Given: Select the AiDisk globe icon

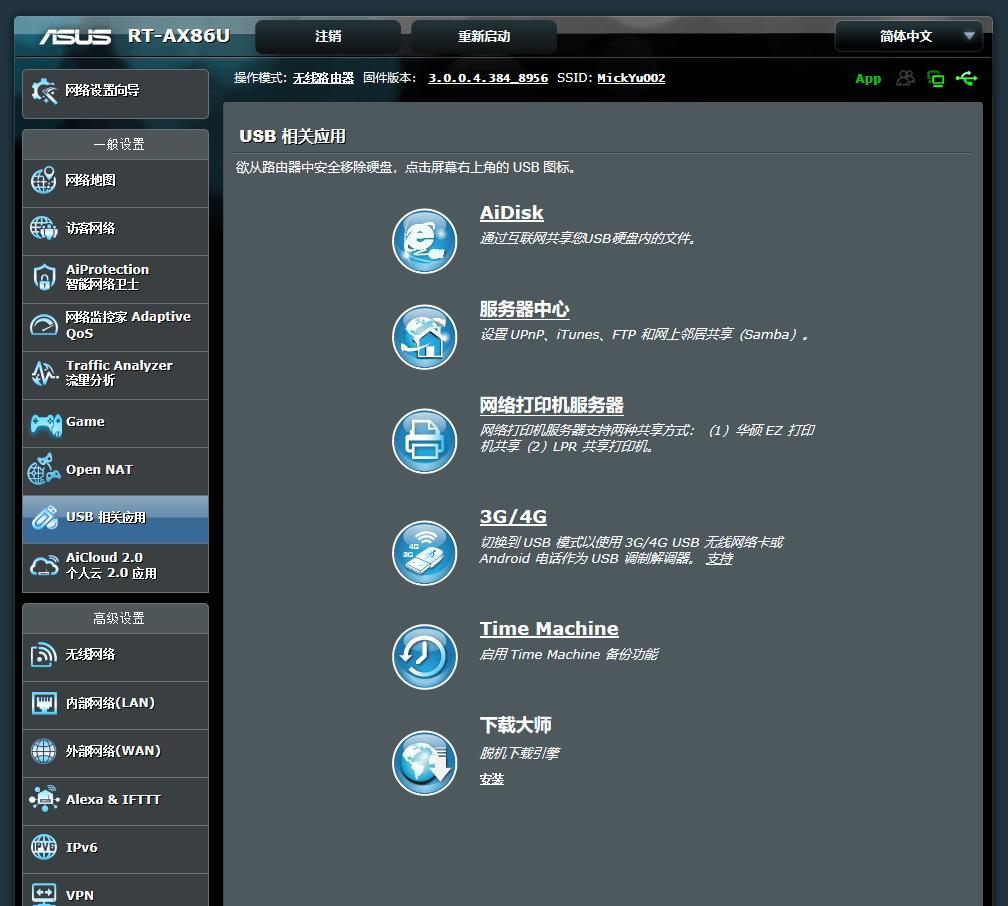Looking at the screenshot, I should tap(424, 240).
